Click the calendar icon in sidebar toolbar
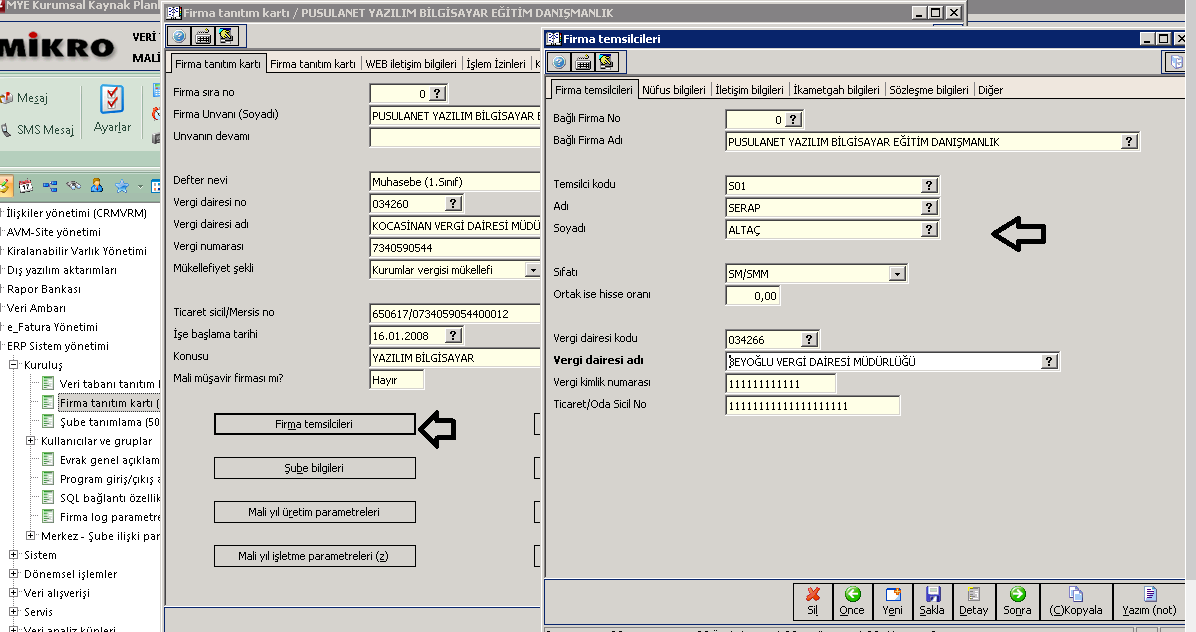 pos(26,186)
